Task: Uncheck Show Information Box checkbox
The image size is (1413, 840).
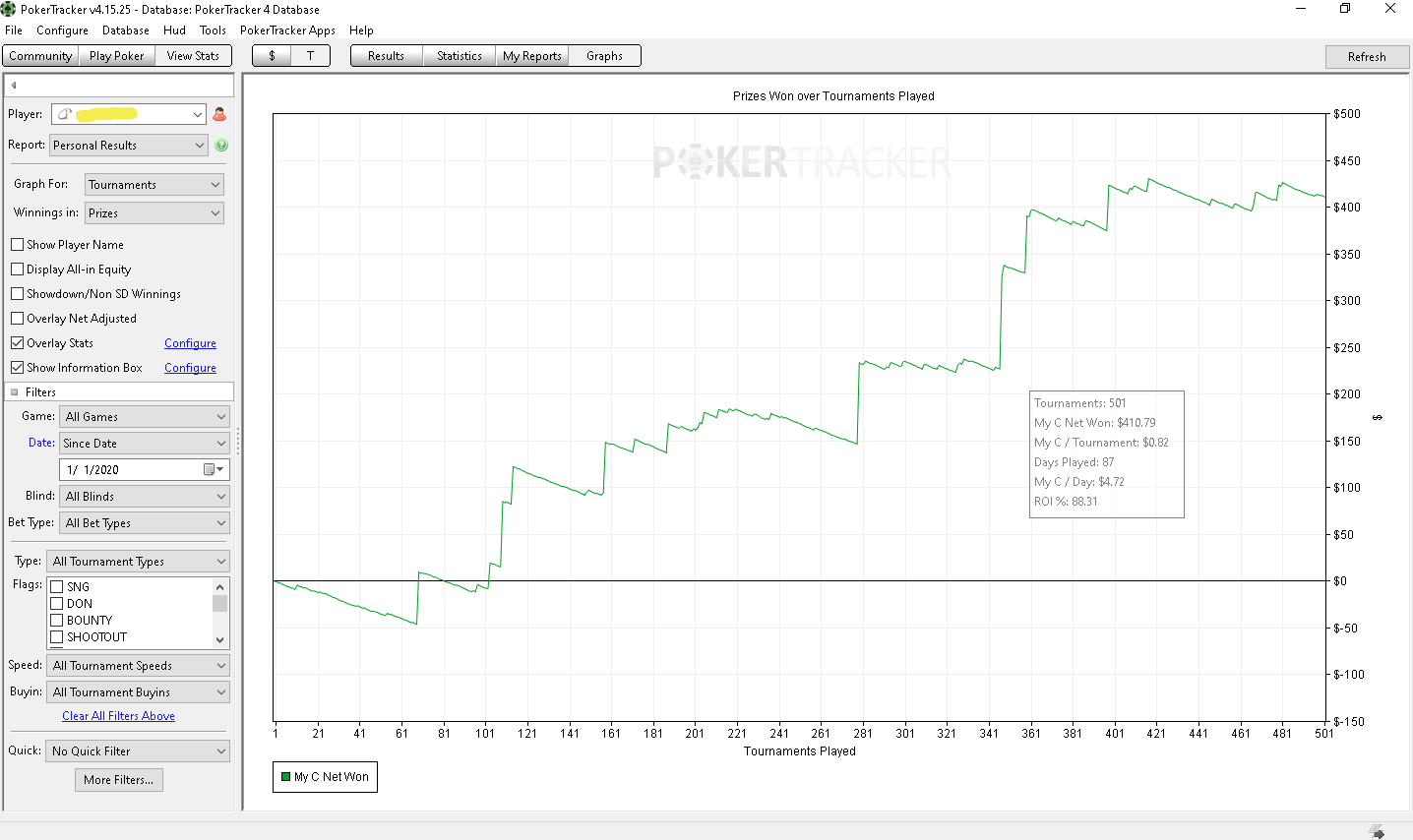Action: coord(17,367)
